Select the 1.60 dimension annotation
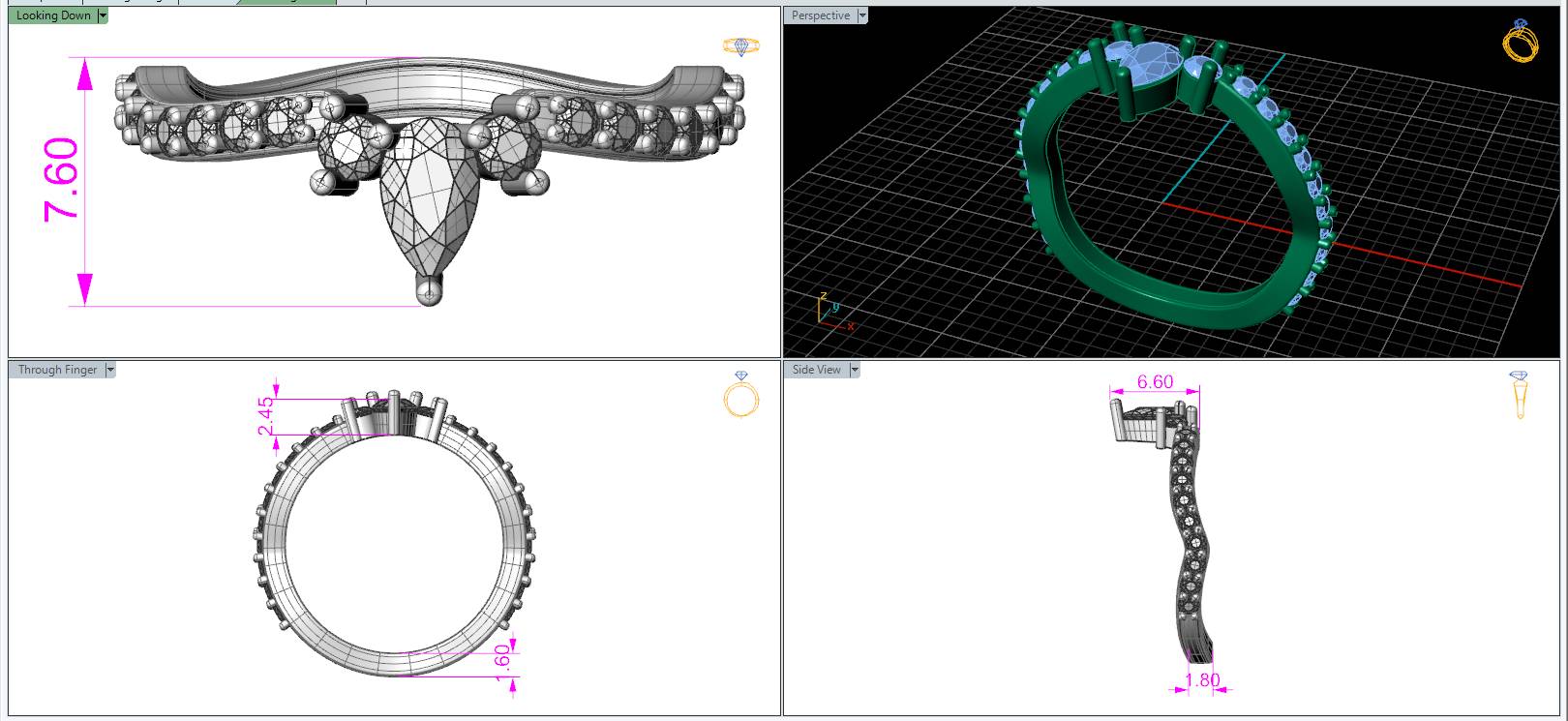The height and width of the screenshot is (721, 1568). click(x=502, y=662)
